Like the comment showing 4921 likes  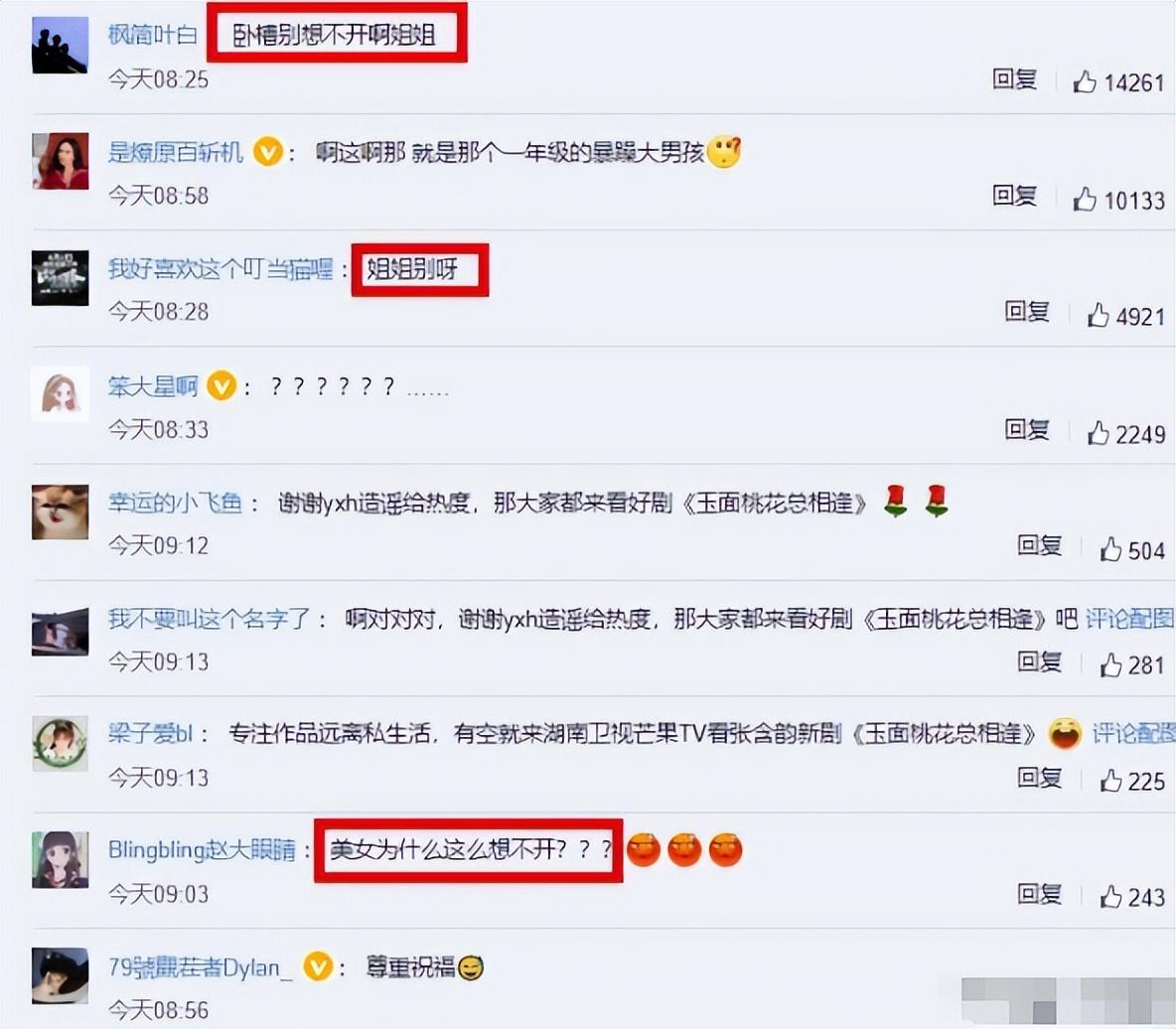click(x=1099, y=315)
